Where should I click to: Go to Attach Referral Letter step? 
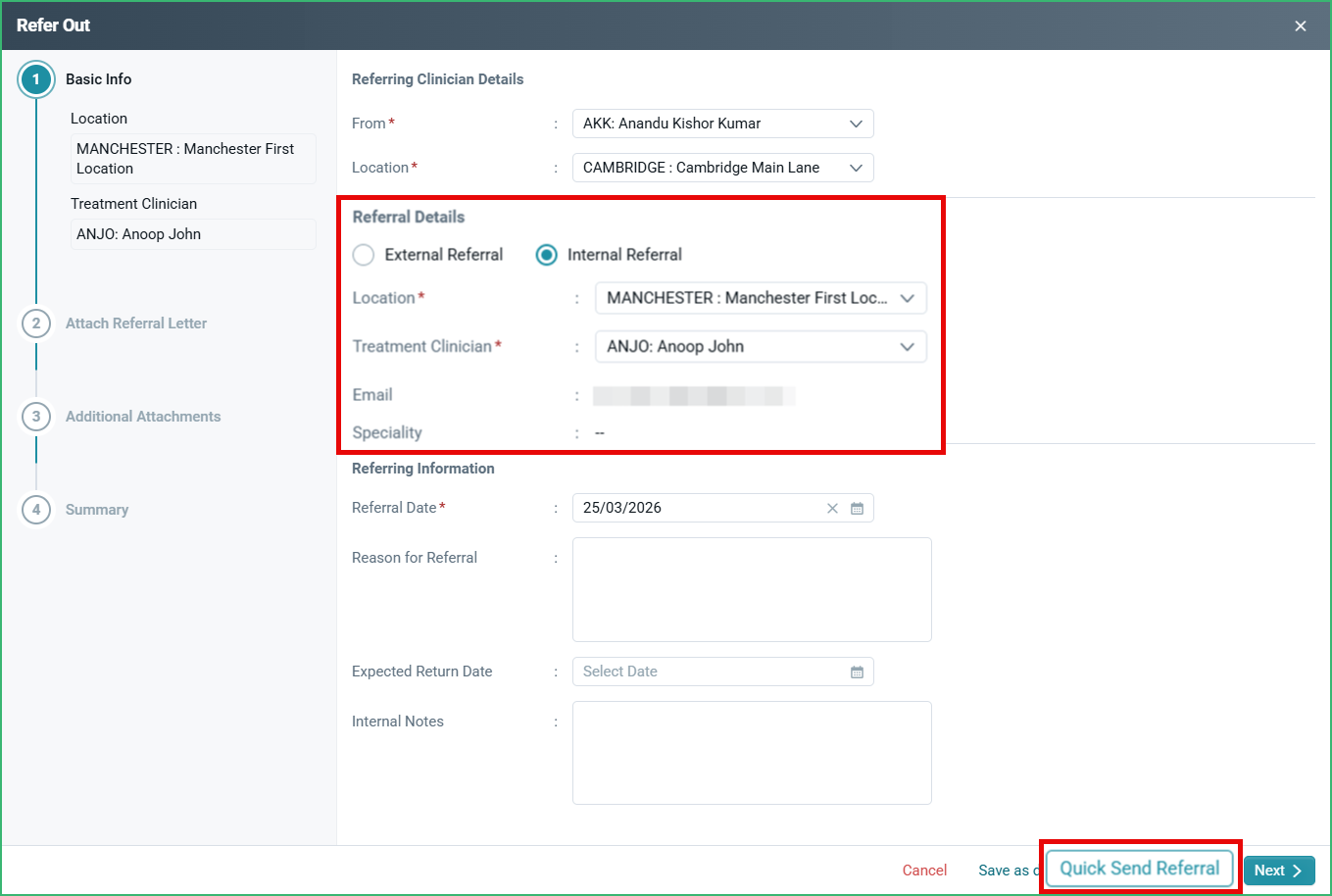(x=136, y=324)
